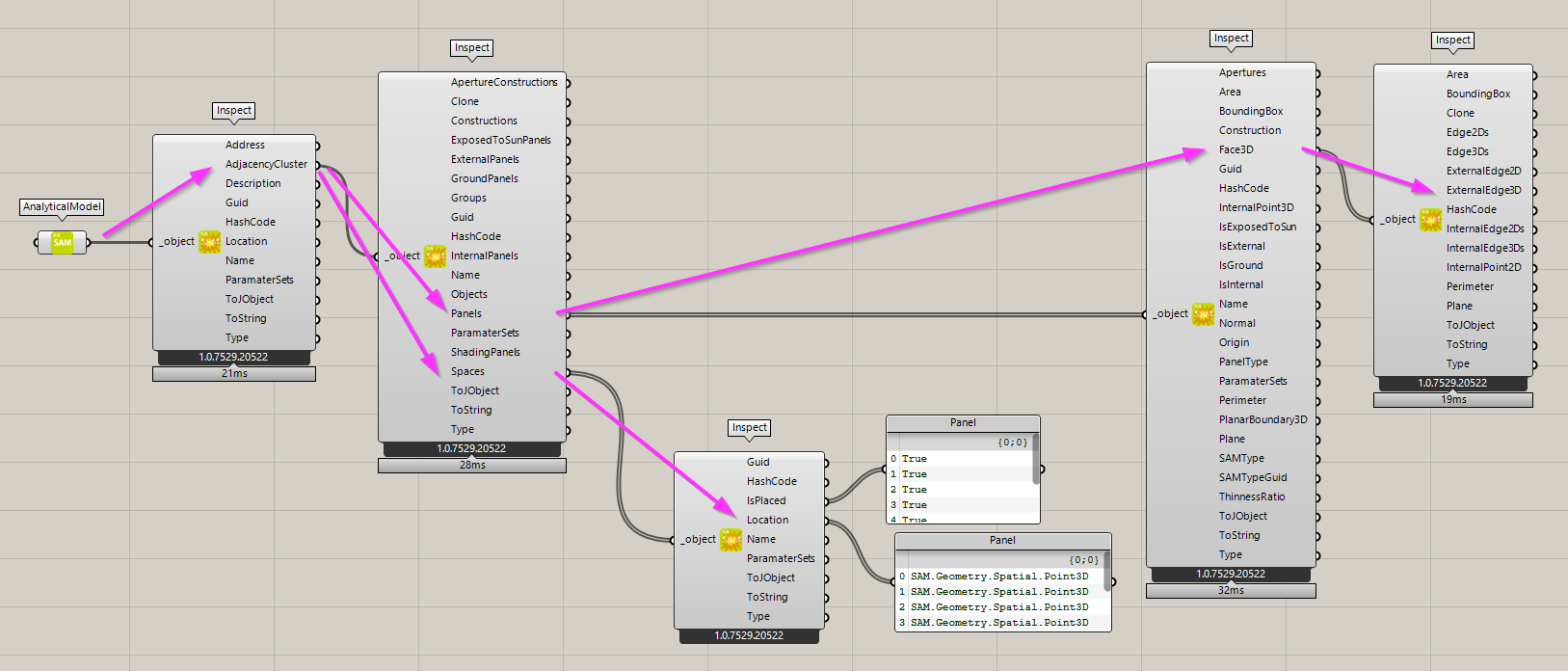Click the Panels output
The image size is (1568, 671).
tap(466, 314)
